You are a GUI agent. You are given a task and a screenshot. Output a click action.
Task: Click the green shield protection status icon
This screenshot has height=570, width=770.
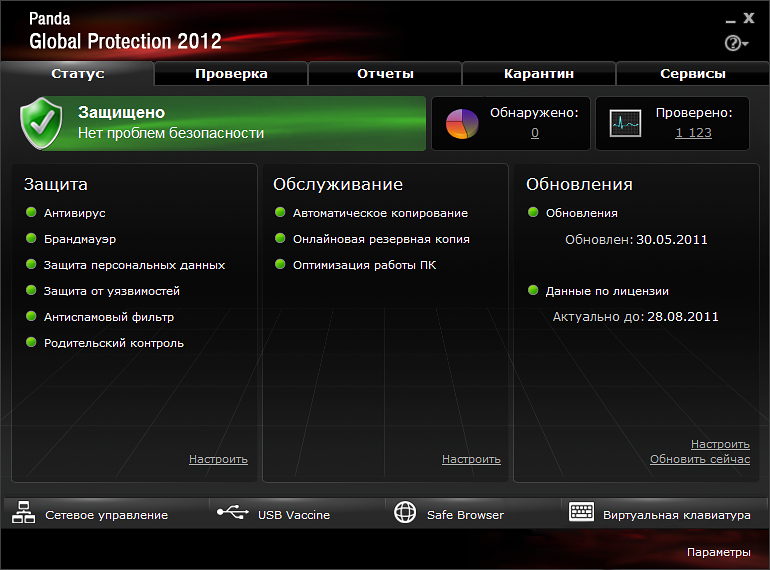pyautogui.click(x=42, y=123)
